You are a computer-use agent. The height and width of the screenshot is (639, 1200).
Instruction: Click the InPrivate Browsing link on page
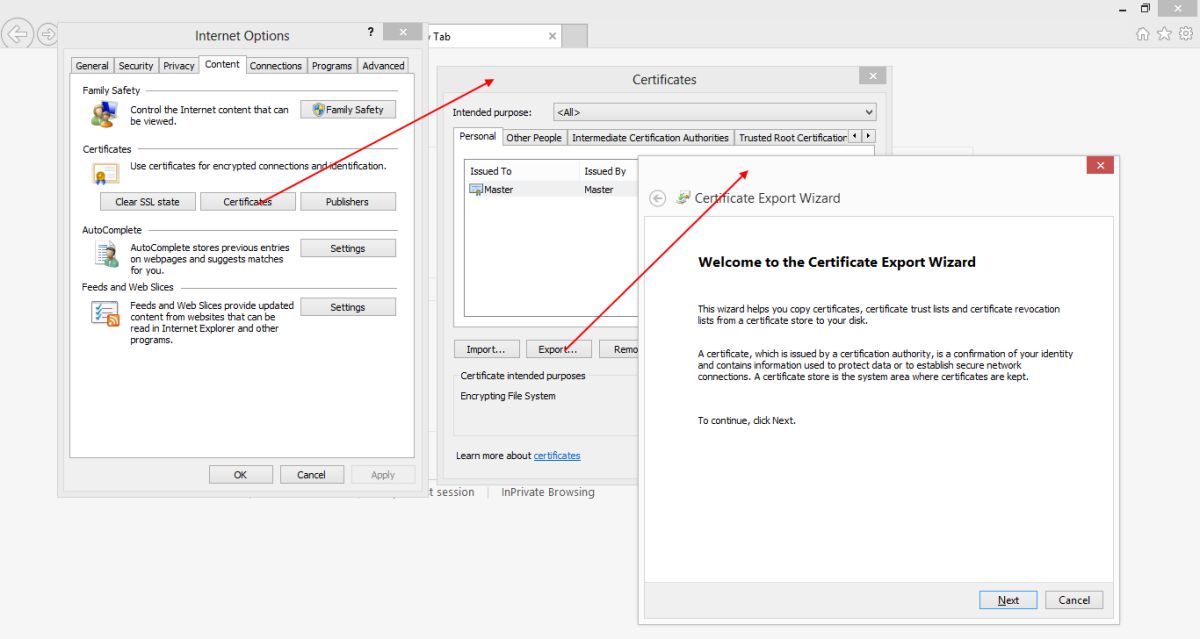coord(548,492)
